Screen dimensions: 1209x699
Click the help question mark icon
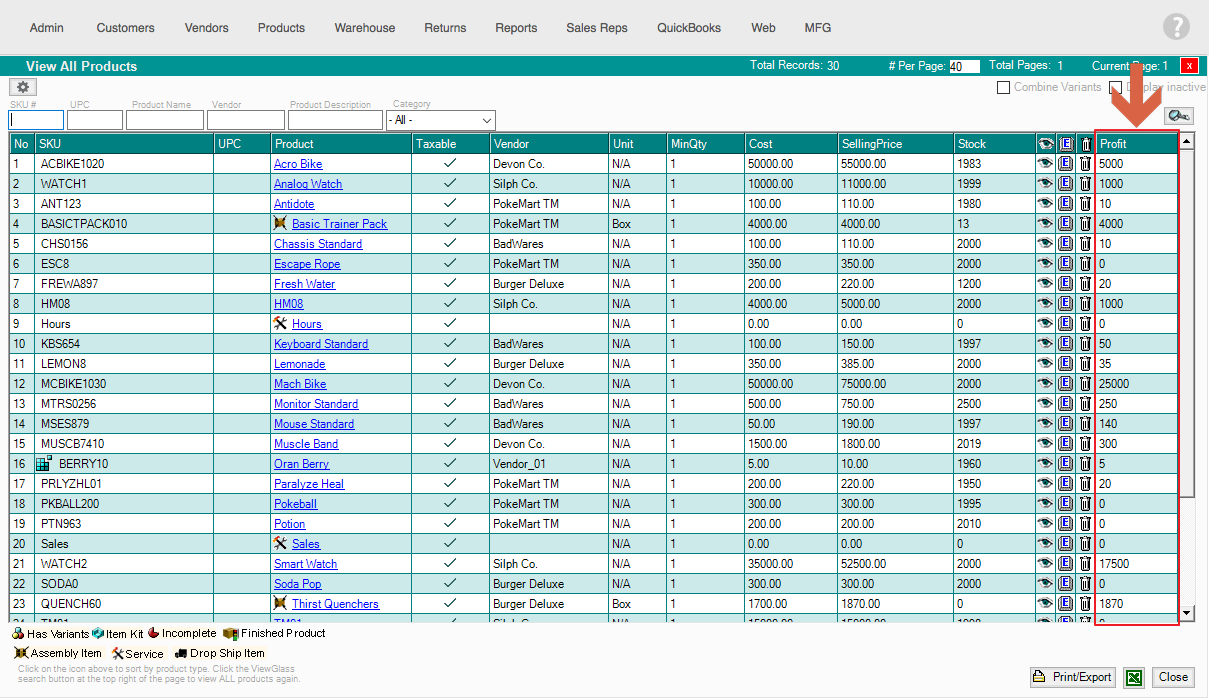[1176, 27]
